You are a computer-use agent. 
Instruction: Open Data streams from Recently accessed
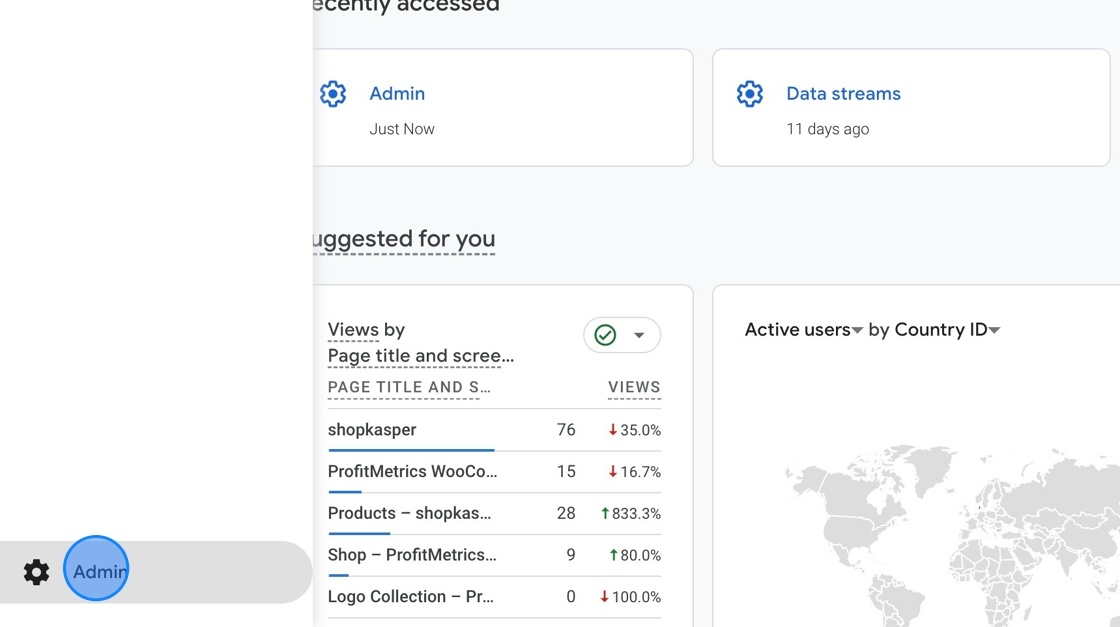(843, 93)
